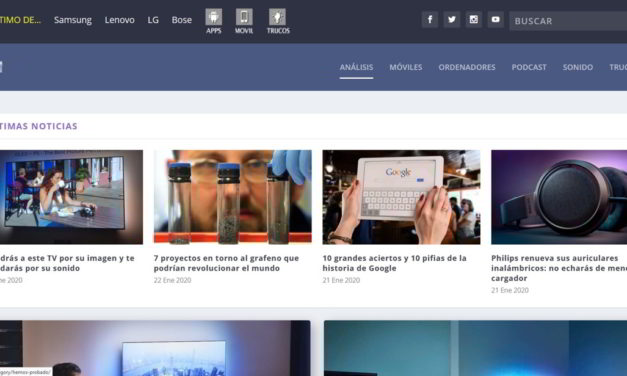Select the Análisis menu item
The width and height of the screenshot is (627, 376).
356,67
